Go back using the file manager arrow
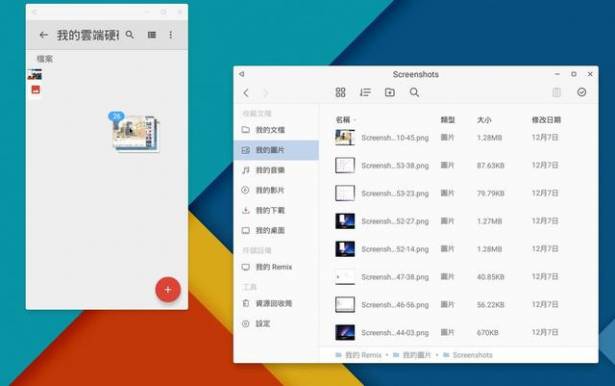This screenshot has width=615, height=386. pos(246,93)
